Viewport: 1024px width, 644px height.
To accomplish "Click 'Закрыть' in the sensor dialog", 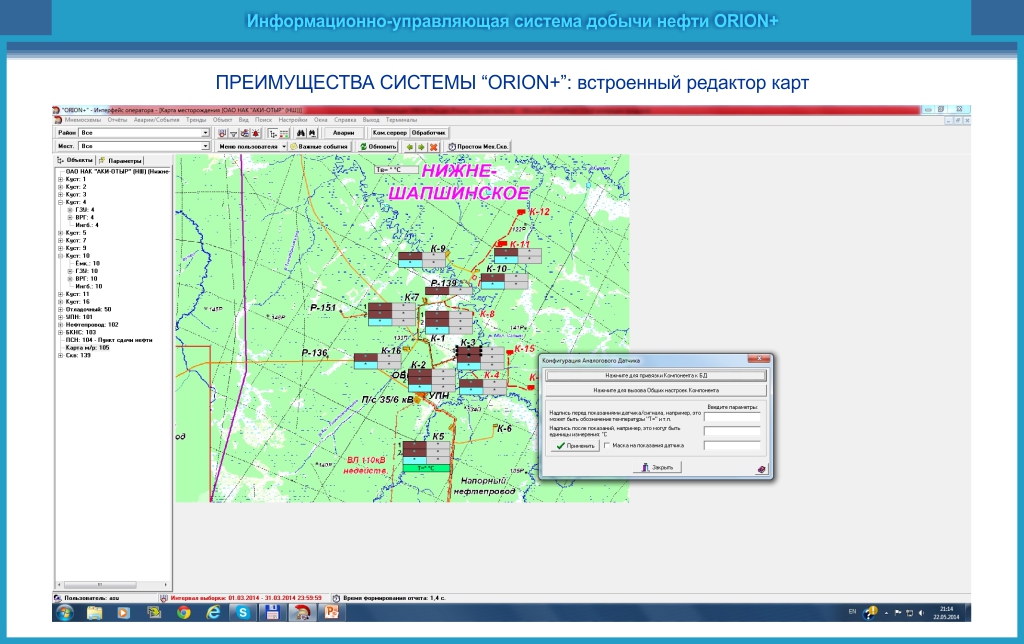I will (x=657, y=468).
